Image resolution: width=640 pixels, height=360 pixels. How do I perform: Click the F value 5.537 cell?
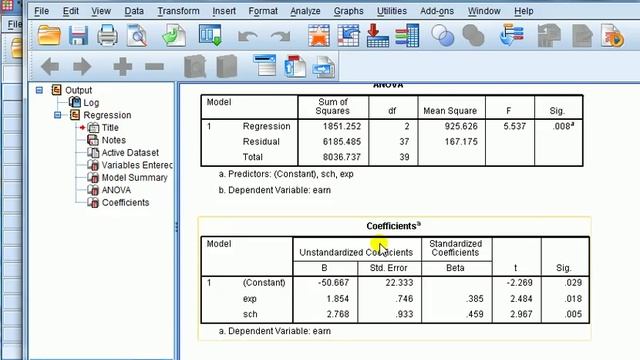point(514,126)
